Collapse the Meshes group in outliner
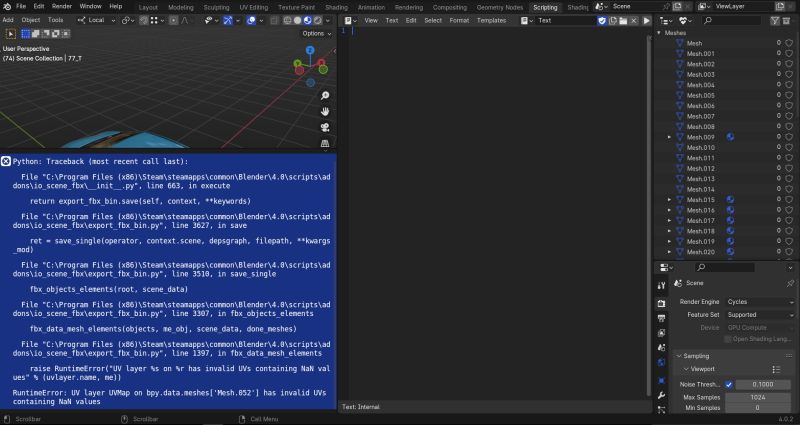 point(659,33)
